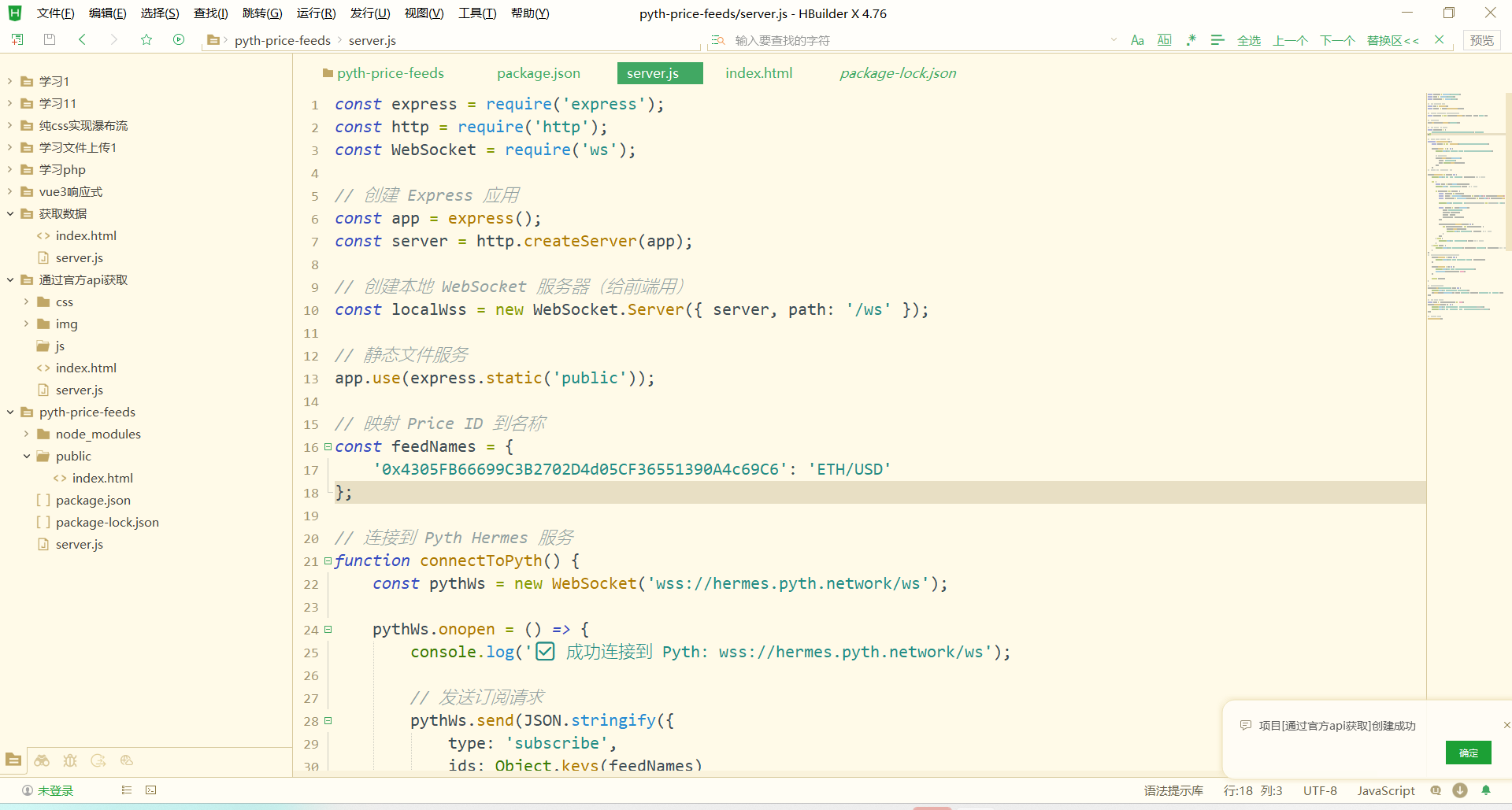
Task: Open the debug bug icon in sidebar
Action: [x=70, y=760]
